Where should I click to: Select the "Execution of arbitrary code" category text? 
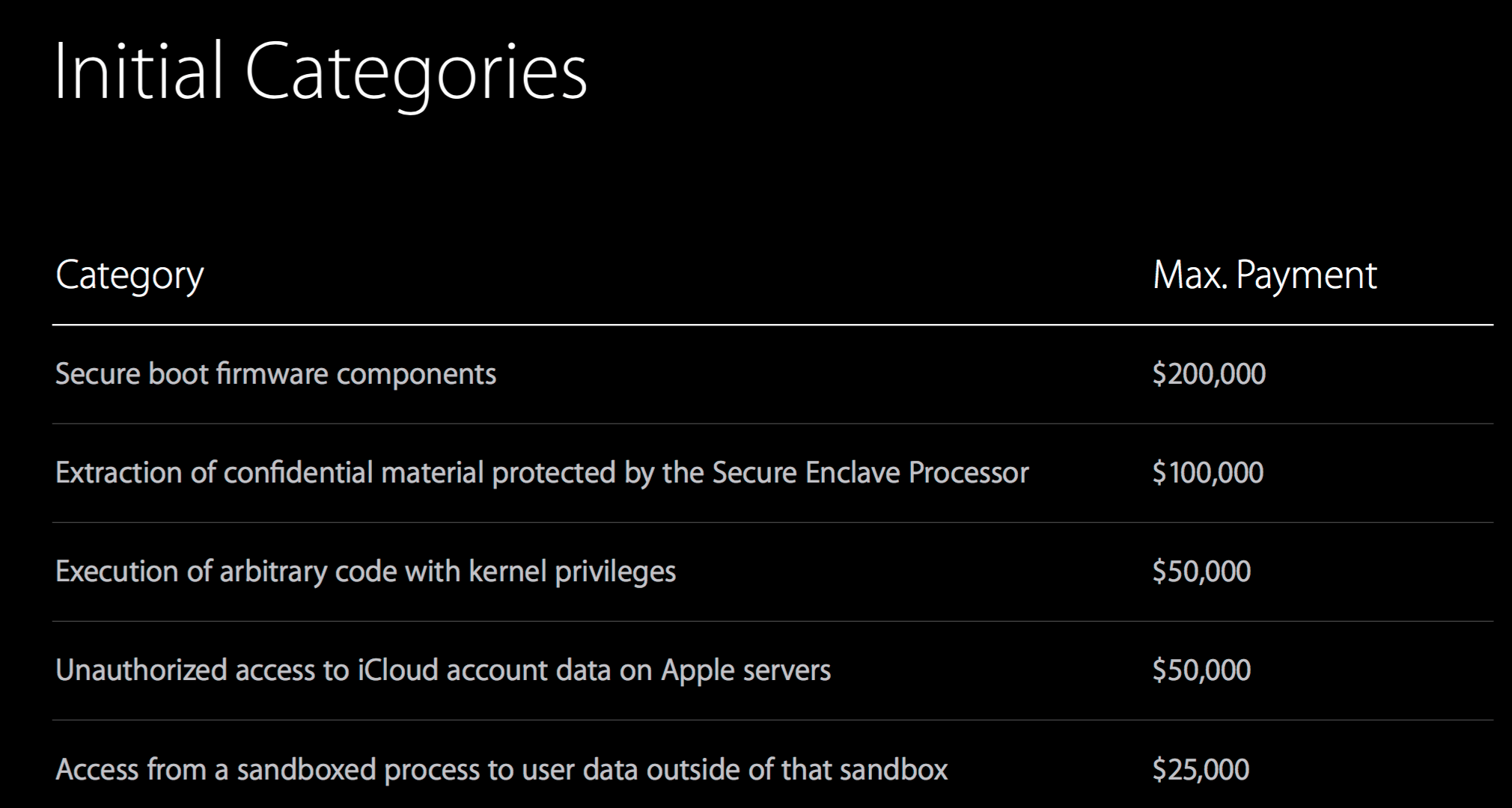click(x=365, y=572)
